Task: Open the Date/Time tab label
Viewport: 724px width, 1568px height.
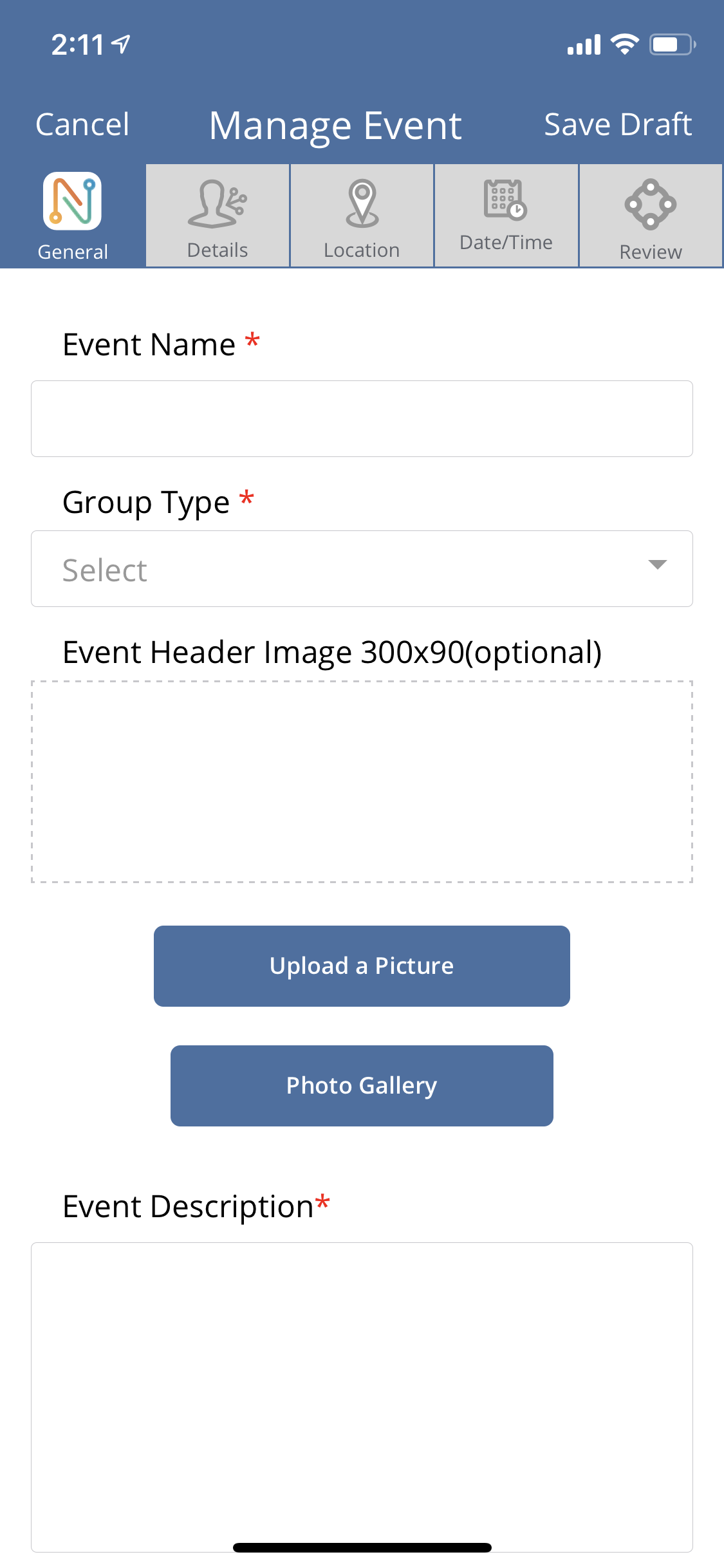Action: click(x=506, y=243)
